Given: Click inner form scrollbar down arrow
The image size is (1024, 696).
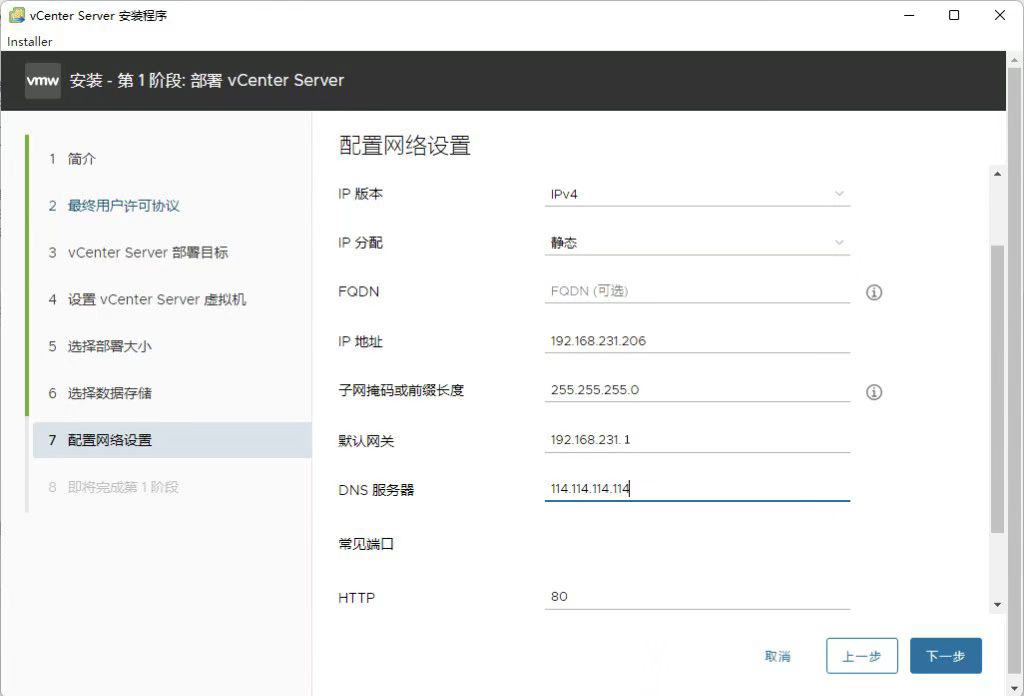Looking at the screenshot, I should pos(997,605).
